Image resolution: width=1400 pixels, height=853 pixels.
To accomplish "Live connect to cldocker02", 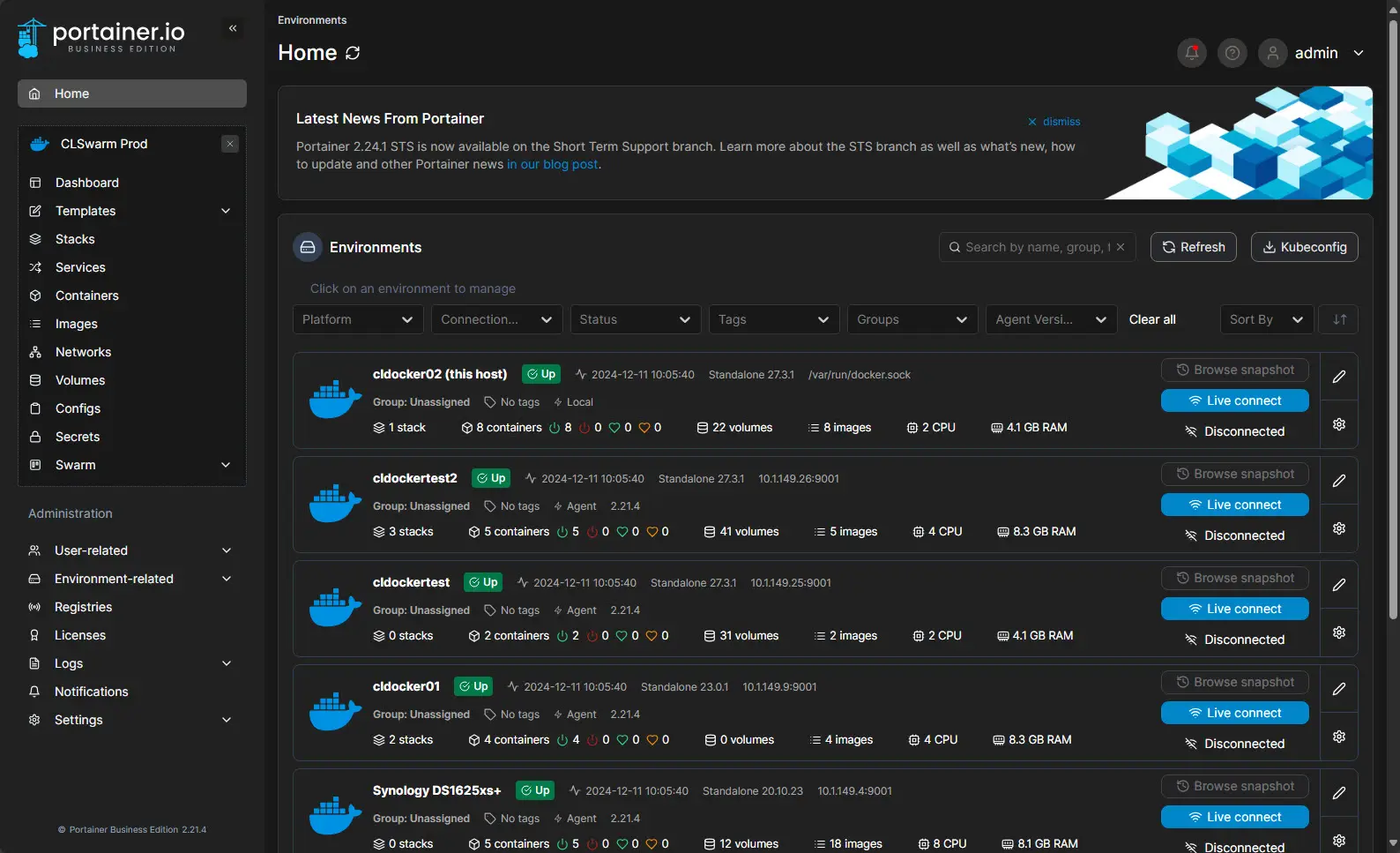I will click(x=1235, y=400).
